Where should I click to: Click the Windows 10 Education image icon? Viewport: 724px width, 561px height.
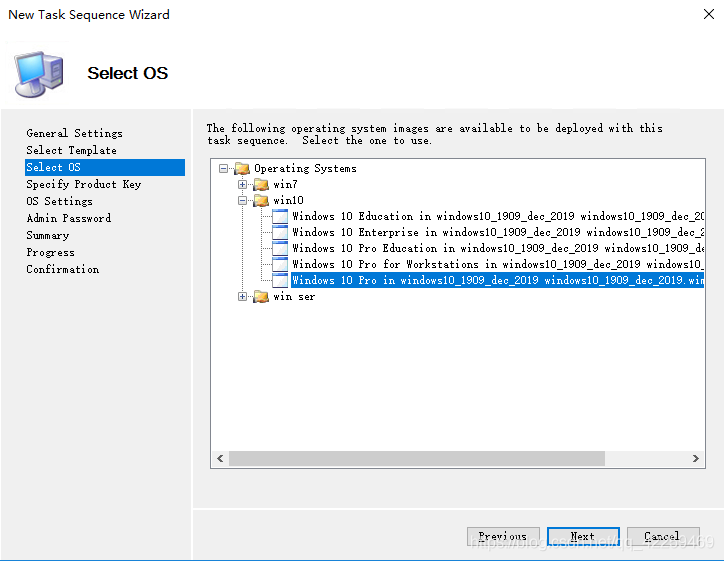click(x=280, y=217)
